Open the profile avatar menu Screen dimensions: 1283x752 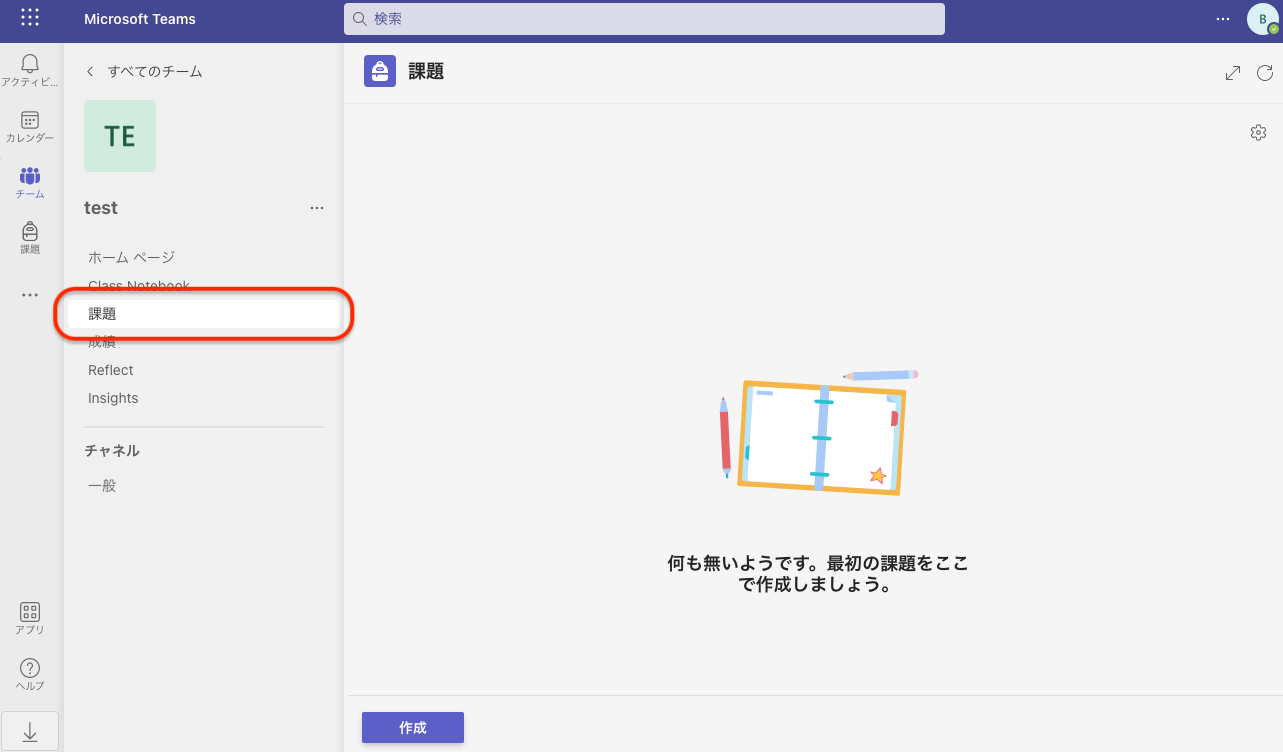tap(1261, 19)
